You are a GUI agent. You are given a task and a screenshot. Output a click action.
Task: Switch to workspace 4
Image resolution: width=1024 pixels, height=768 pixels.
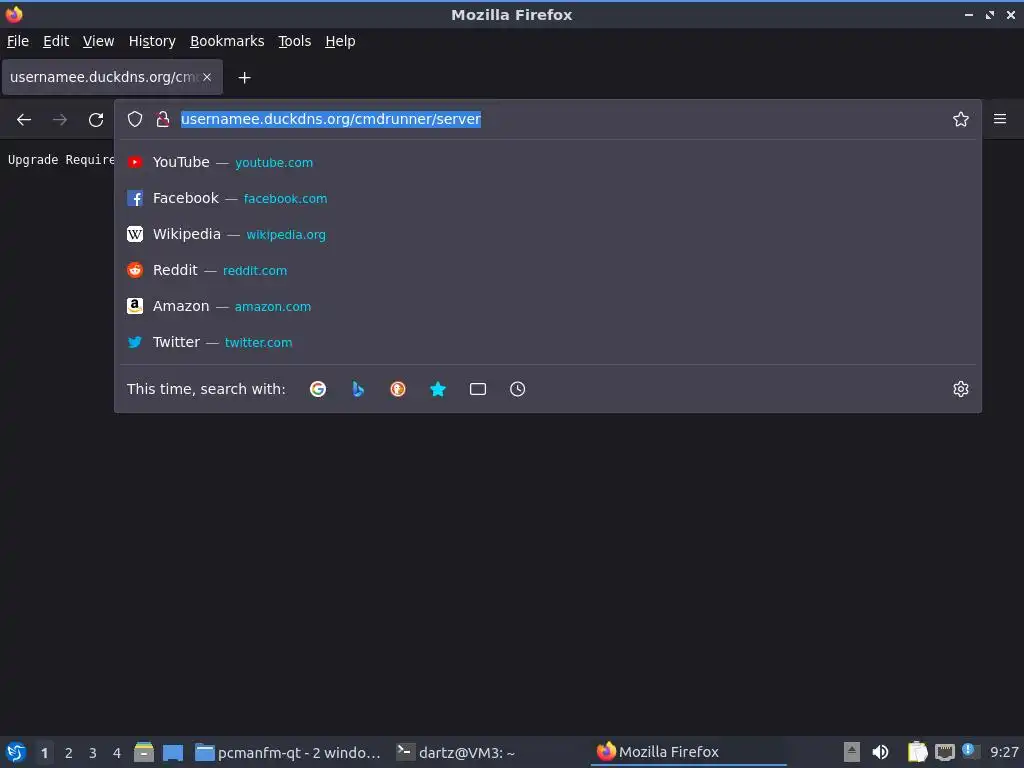click(117, 753)
